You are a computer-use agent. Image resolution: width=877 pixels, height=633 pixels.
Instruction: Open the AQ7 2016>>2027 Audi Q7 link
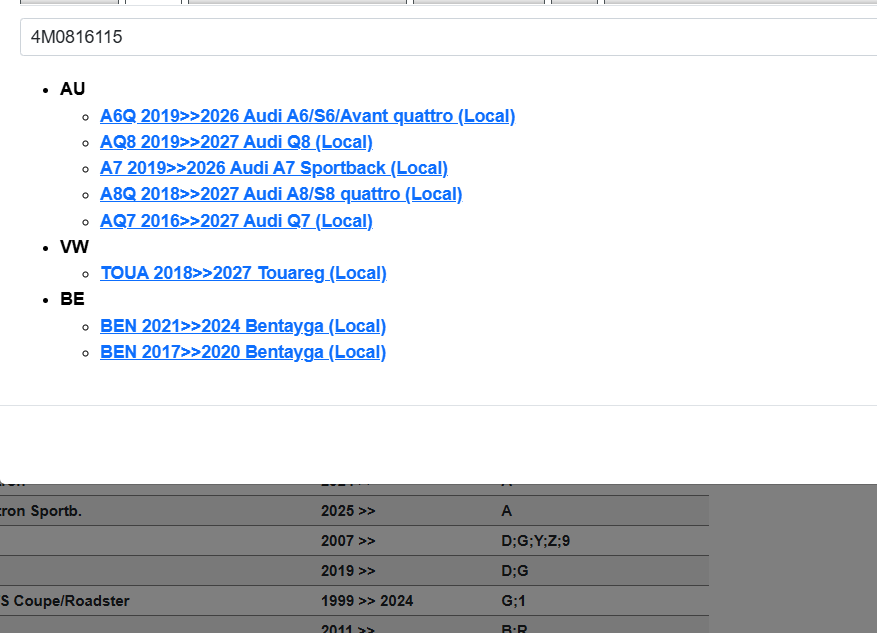pyautogui.click(x=236, y=220)
